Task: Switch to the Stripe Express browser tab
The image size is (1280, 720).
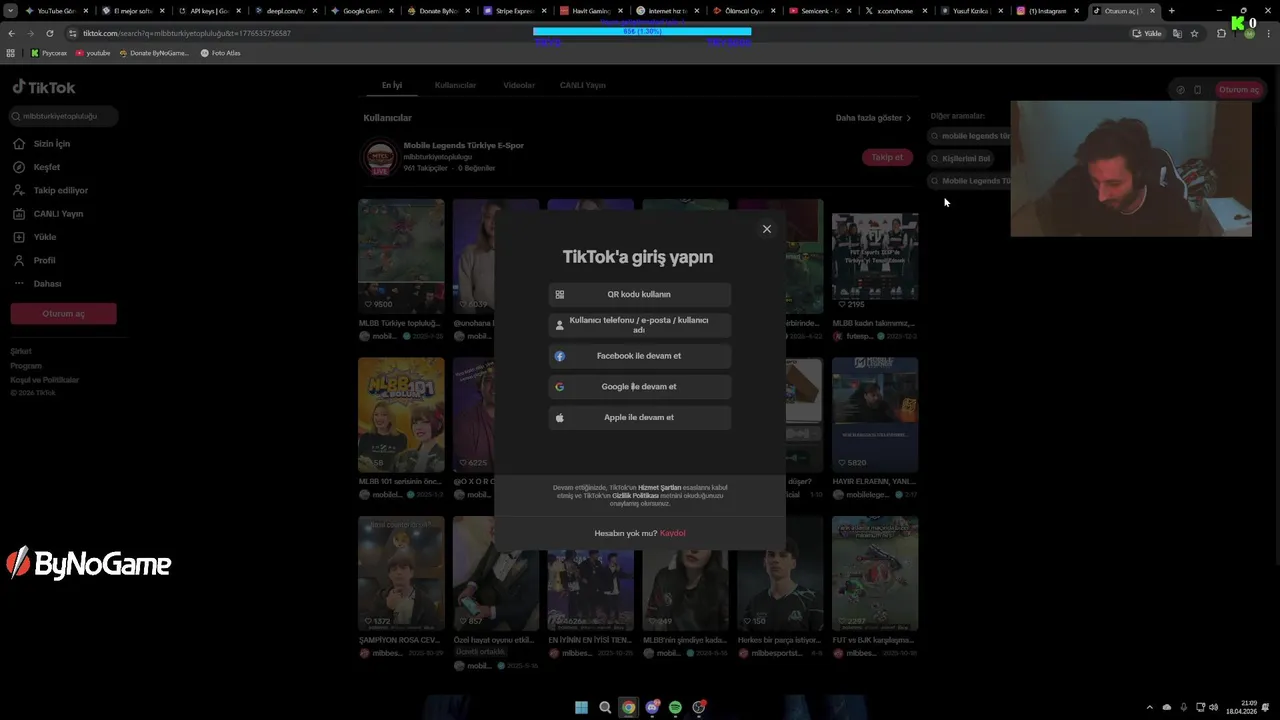Action: pos(516,11)
